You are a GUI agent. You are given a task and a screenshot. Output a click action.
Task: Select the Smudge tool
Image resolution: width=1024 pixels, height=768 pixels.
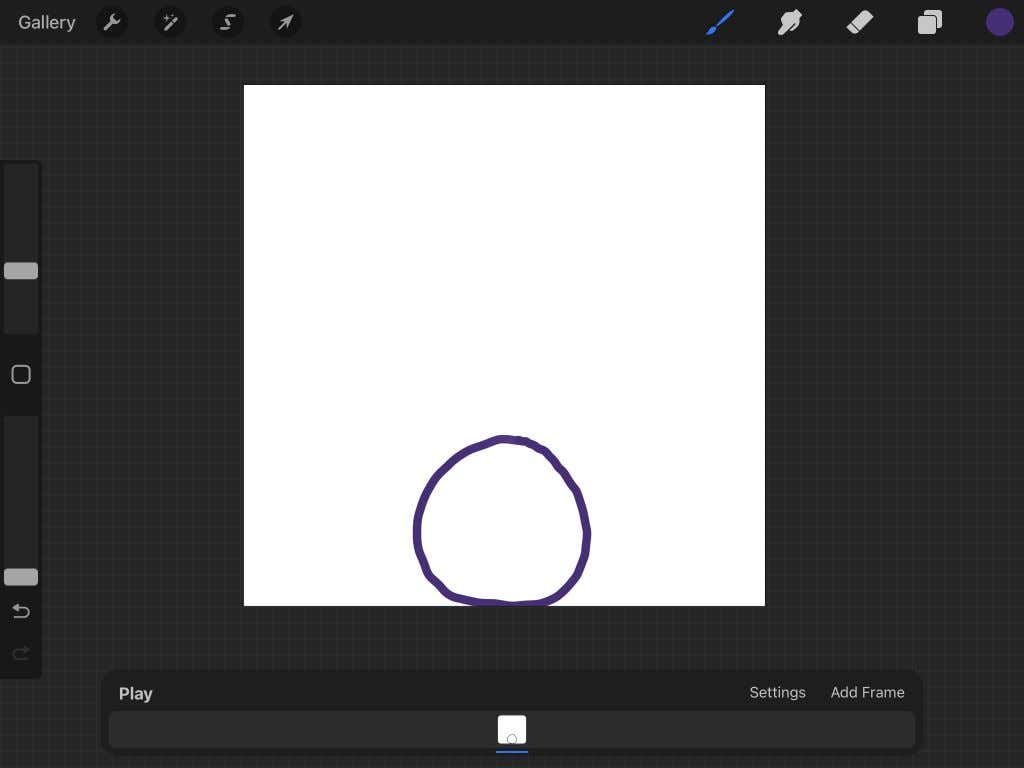pos(790,22)
